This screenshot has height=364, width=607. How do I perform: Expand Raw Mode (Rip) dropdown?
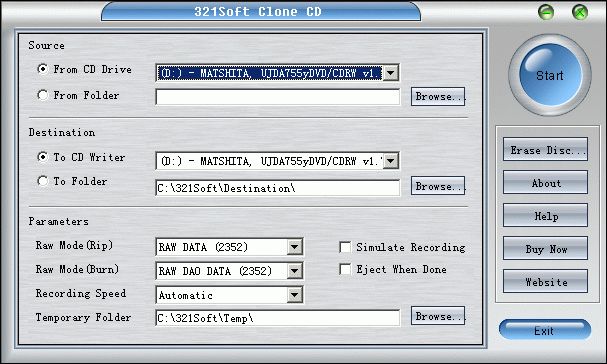(x=295, y=247)
